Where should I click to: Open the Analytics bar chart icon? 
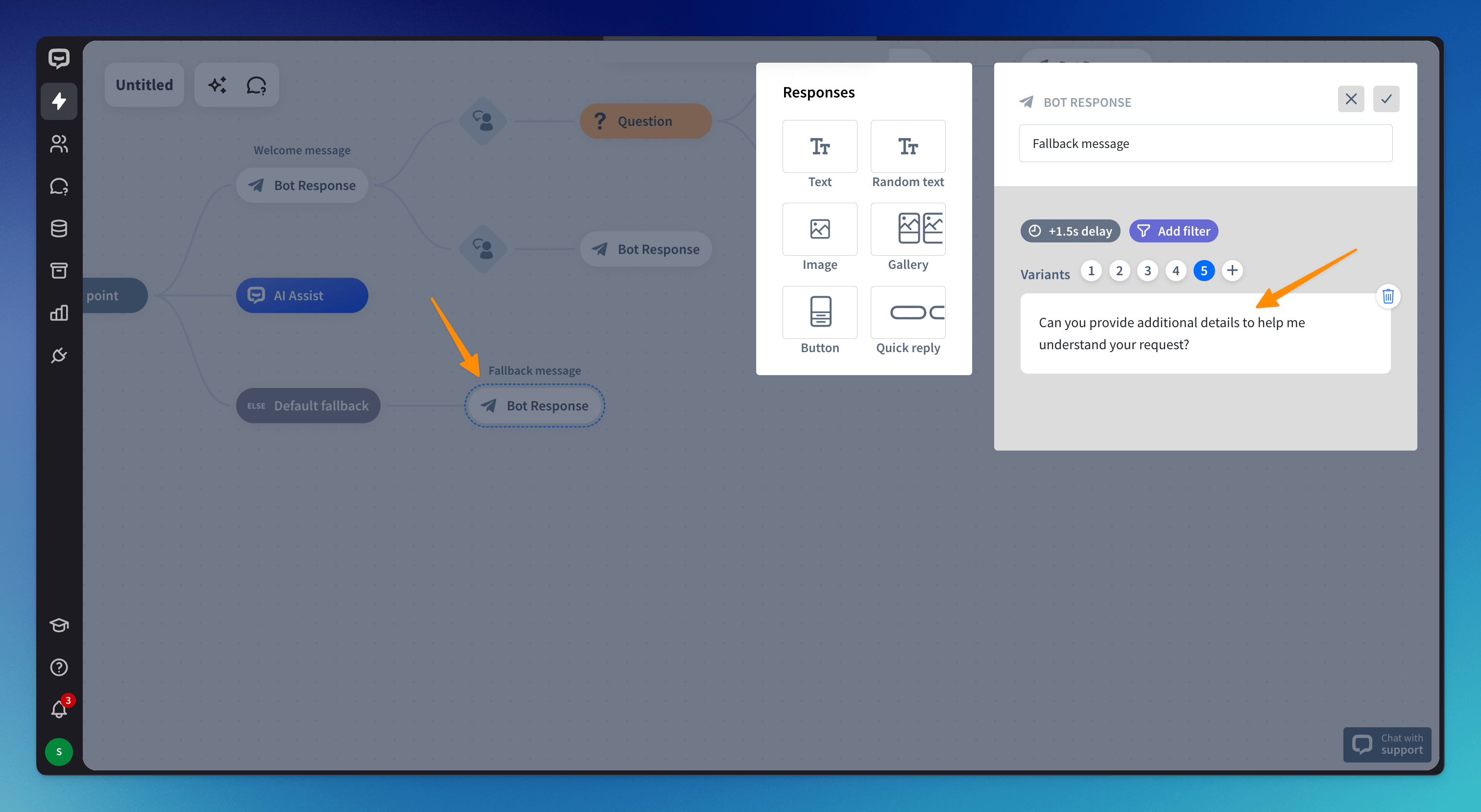pyautogui.click(x=59, y=313)
